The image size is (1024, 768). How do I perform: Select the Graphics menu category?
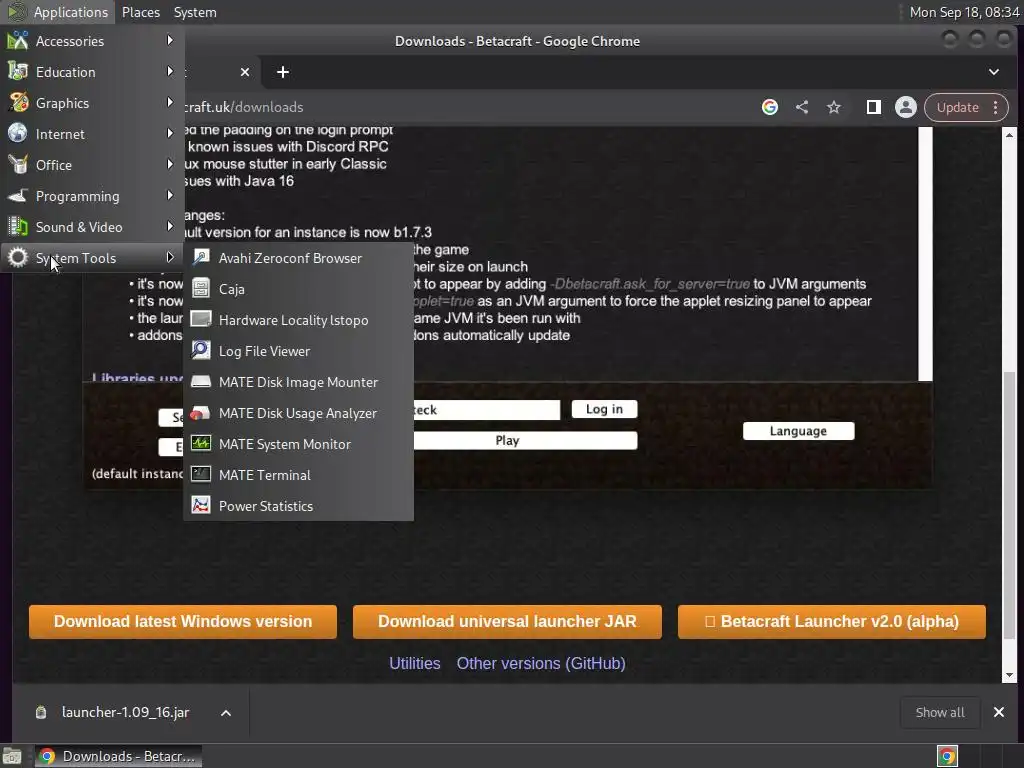coord(92,103)
